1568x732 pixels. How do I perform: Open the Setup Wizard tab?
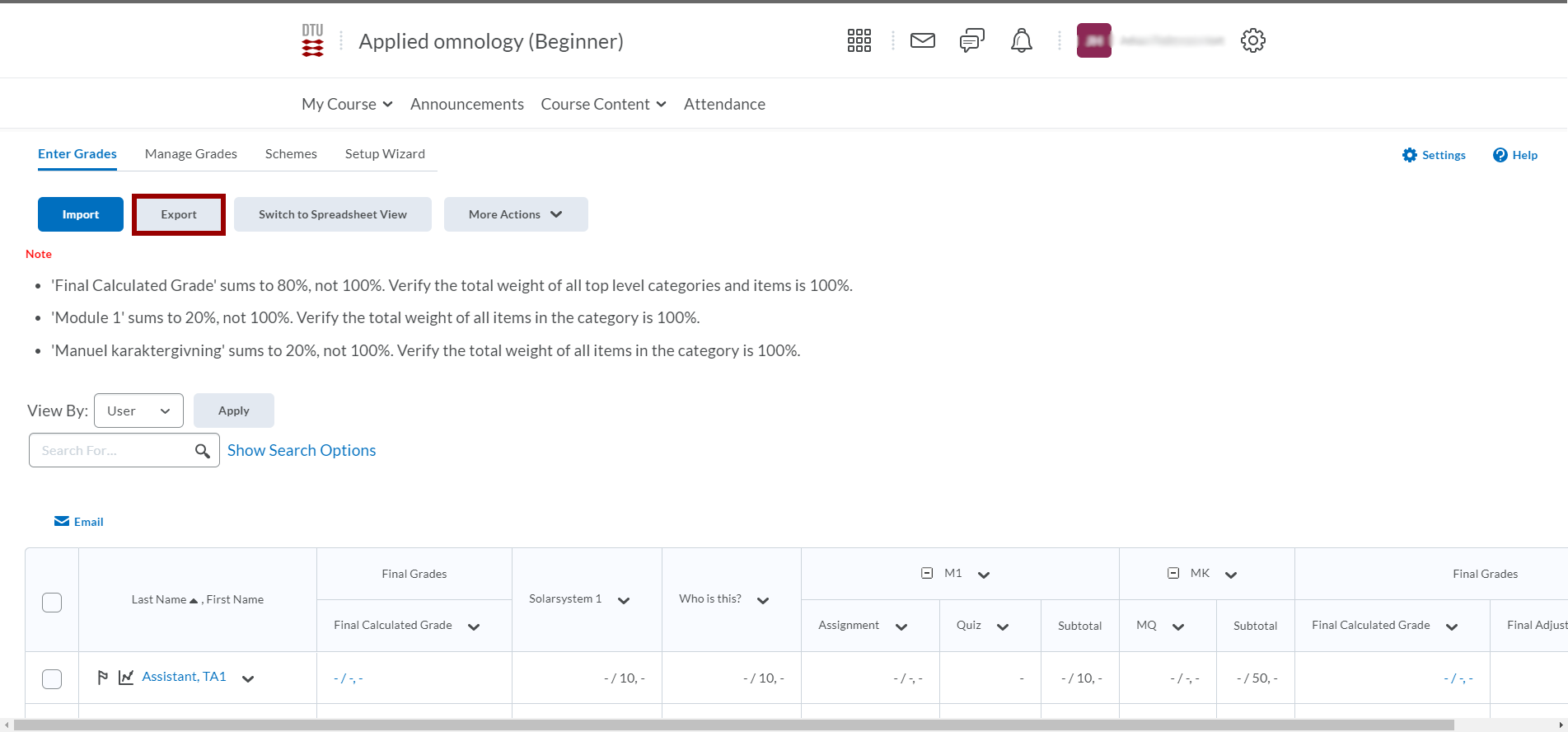[385, 154]
